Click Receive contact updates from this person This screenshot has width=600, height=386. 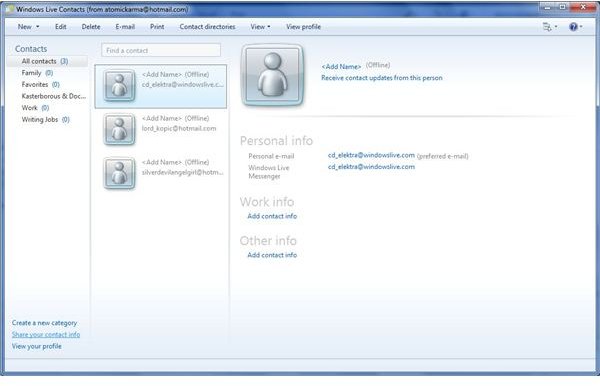click(x=382, y=78)
